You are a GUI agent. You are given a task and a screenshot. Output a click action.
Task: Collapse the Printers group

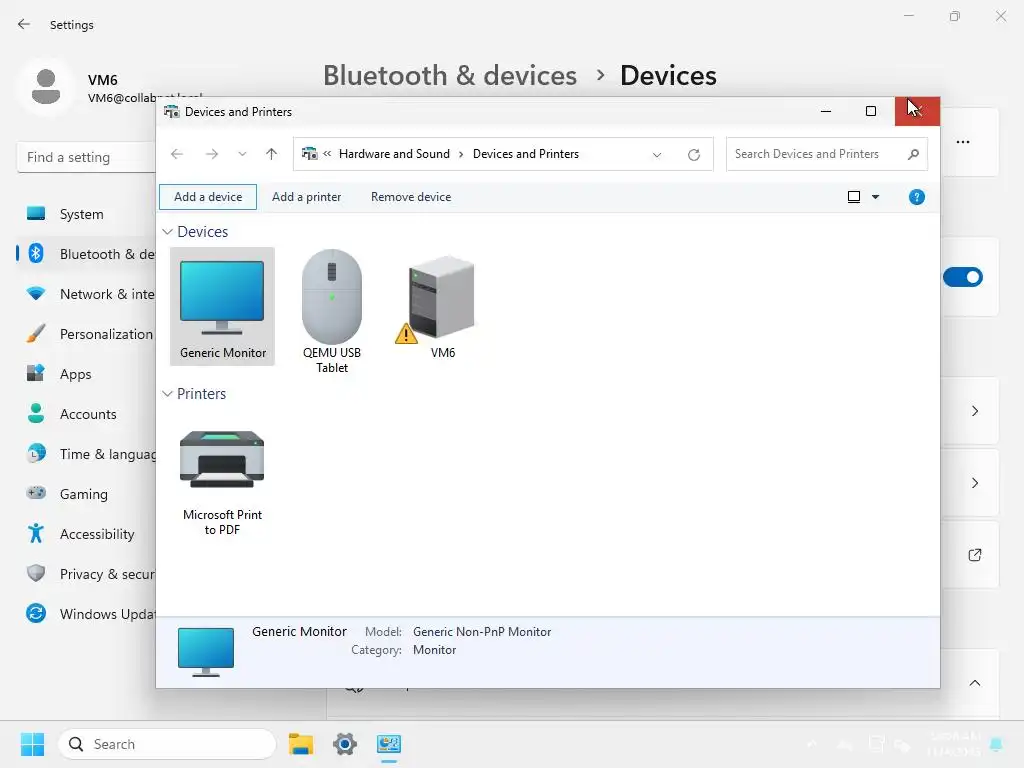167,394
